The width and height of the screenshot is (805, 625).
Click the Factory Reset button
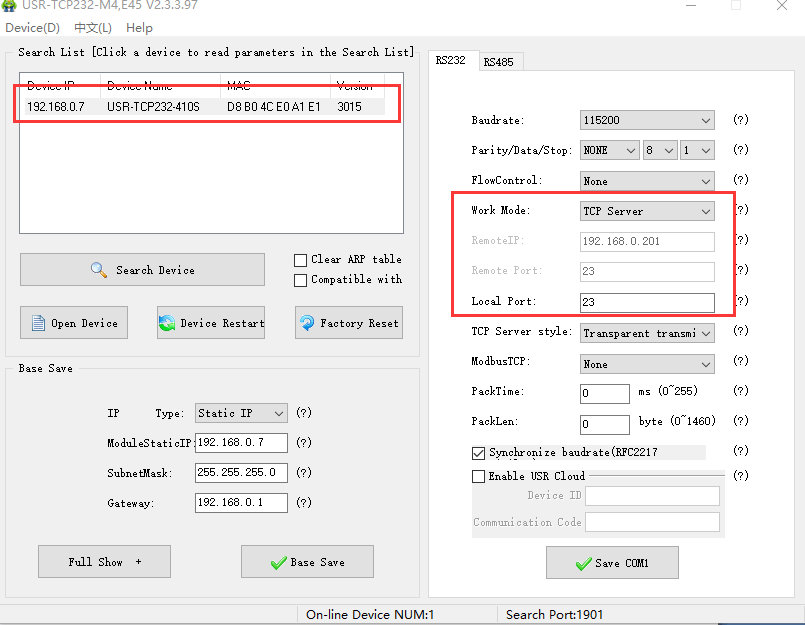[349, 323]
